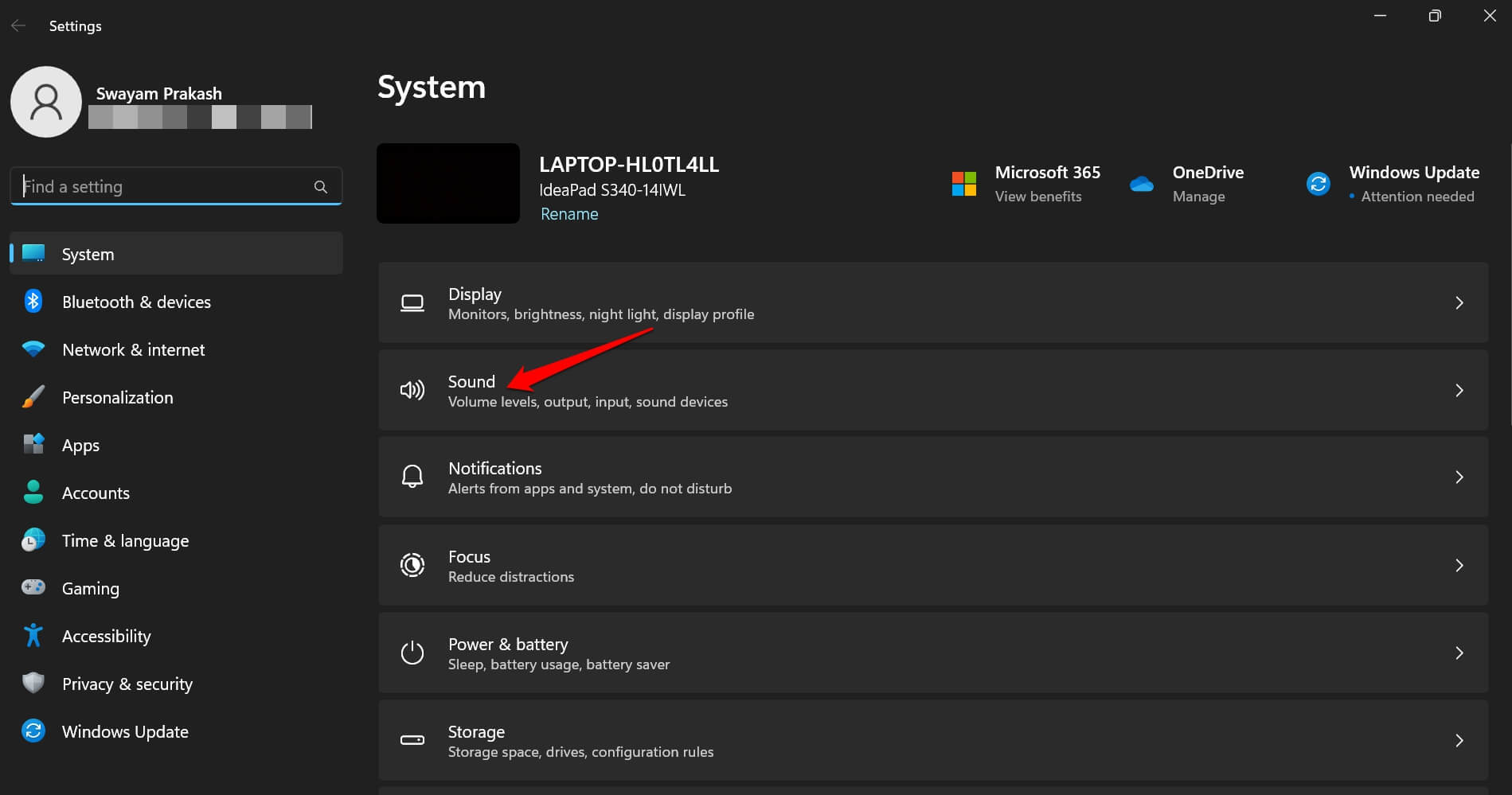Click View benefits under Microsoft 365
The image size is (1512, 795).
(1038, 196)
